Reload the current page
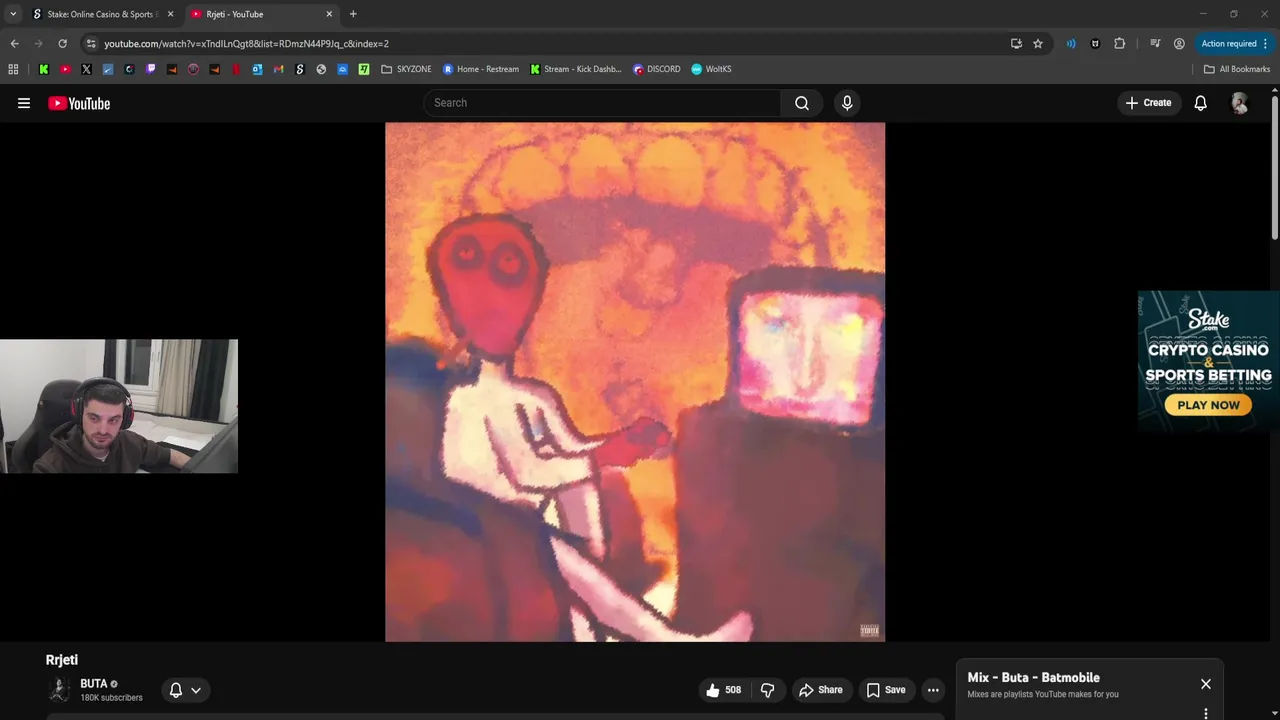 tap(62, 44)
